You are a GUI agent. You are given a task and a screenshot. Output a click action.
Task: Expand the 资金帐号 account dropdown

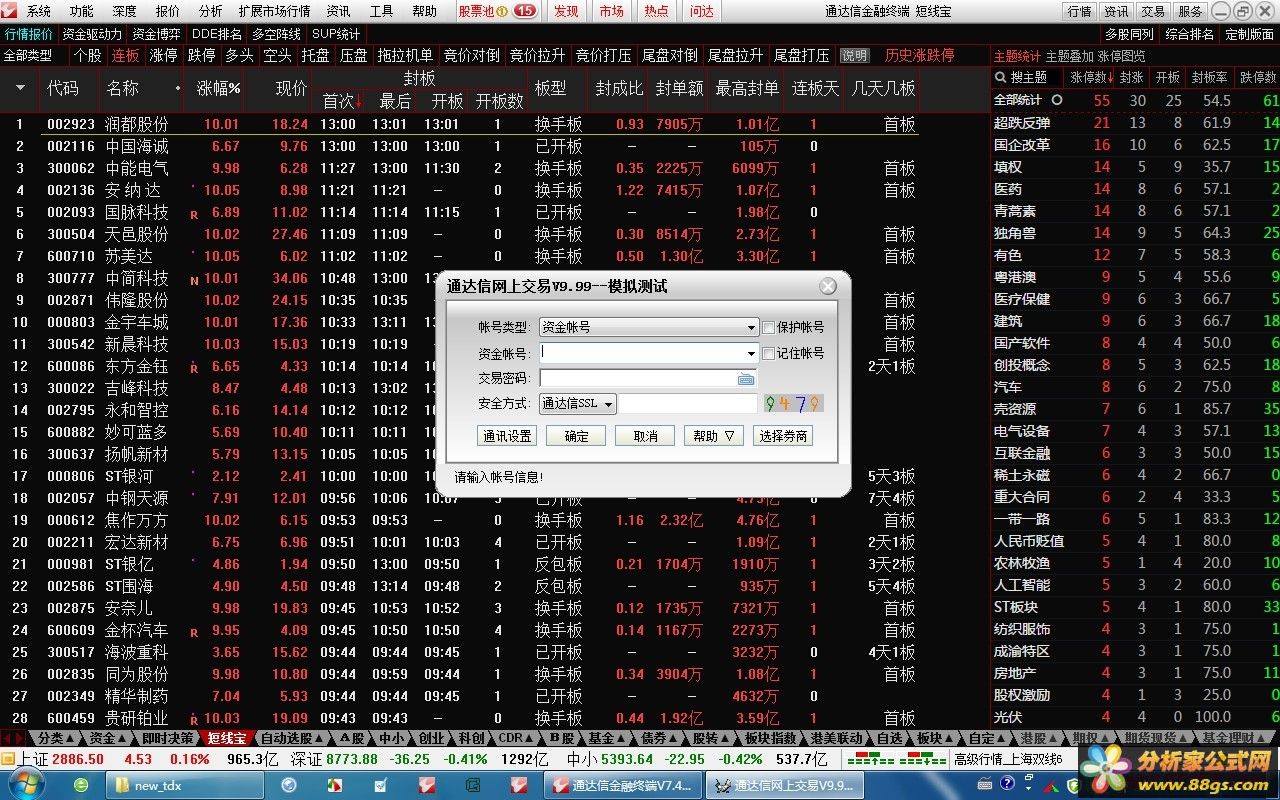(x=751, y=353)
